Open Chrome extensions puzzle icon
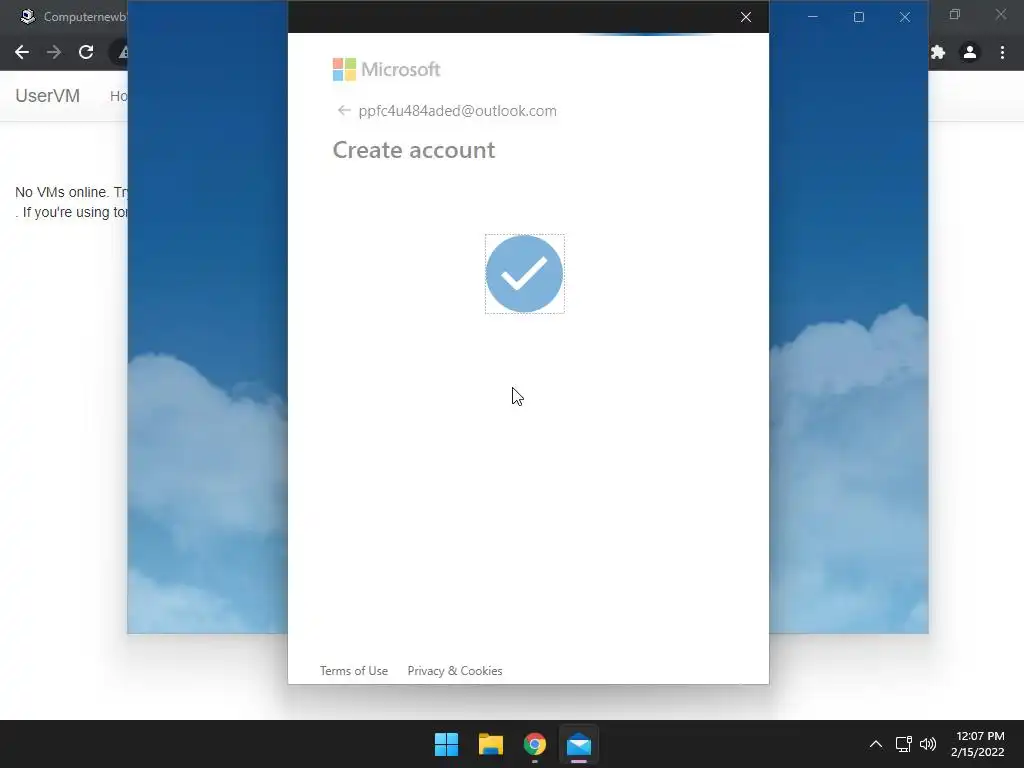 (x=938, y=52)
